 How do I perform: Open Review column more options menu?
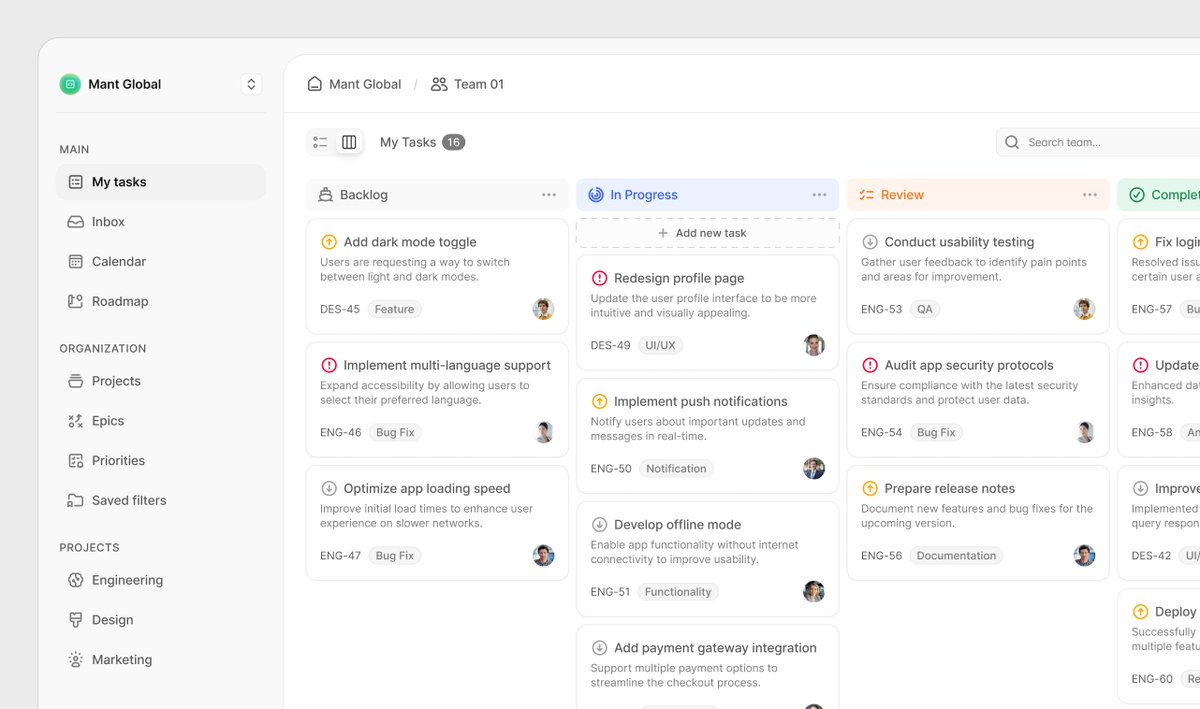point(1090,195)
